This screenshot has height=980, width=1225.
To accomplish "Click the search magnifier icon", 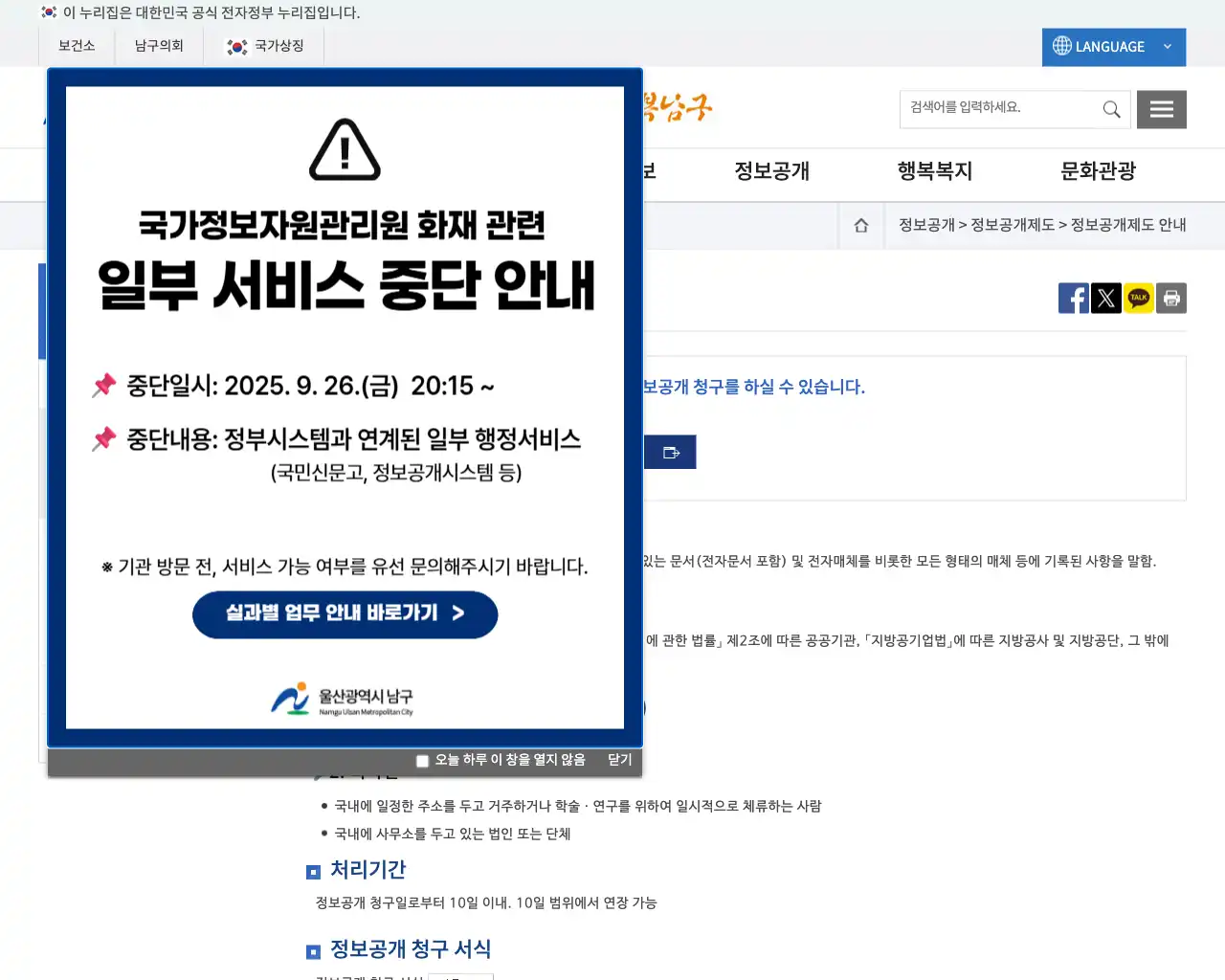I will click(1111, 109).
